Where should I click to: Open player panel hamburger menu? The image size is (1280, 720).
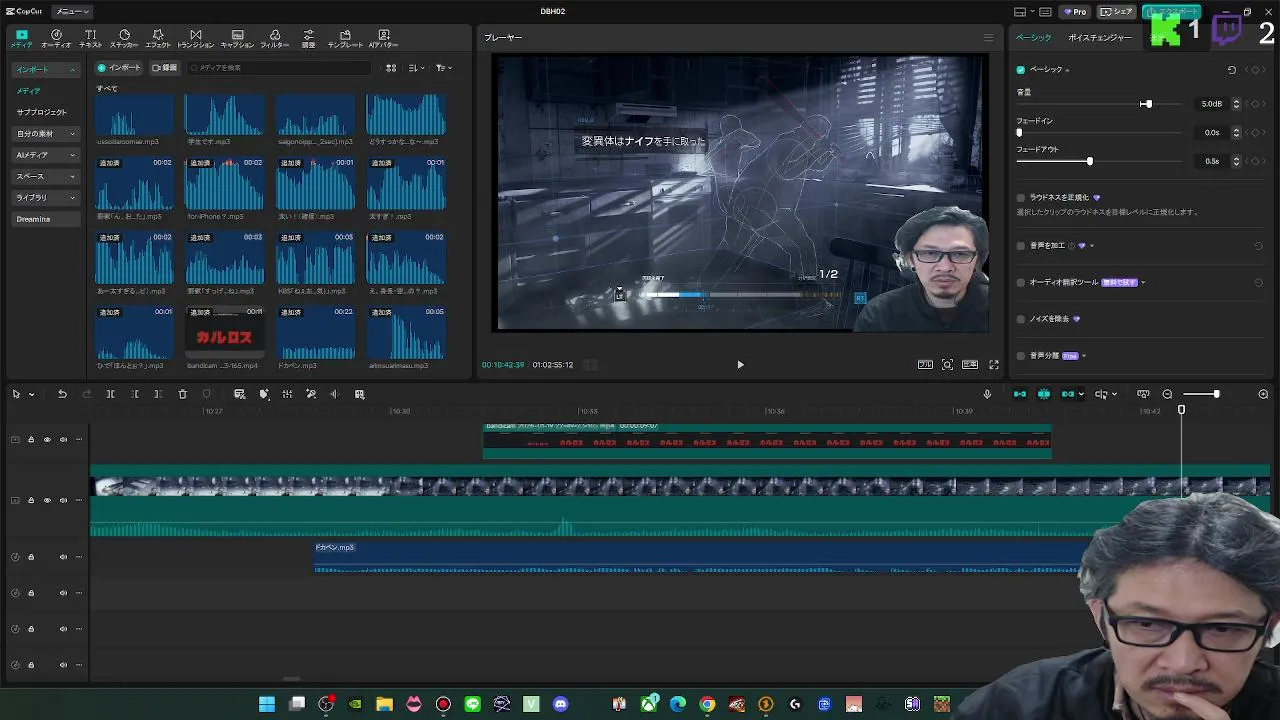tap(988, 38)
